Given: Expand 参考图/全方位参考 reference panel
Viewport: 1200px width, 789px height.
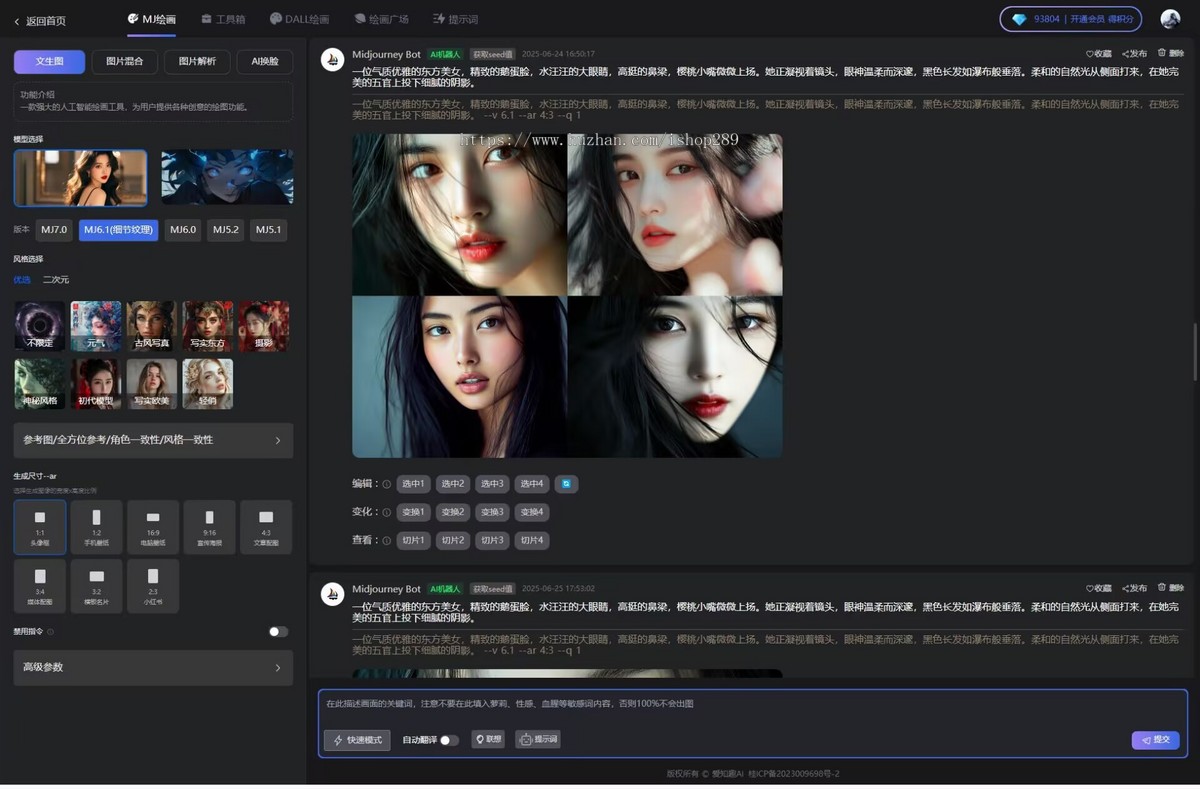Looking at the screenshot, I should [153, 440].
